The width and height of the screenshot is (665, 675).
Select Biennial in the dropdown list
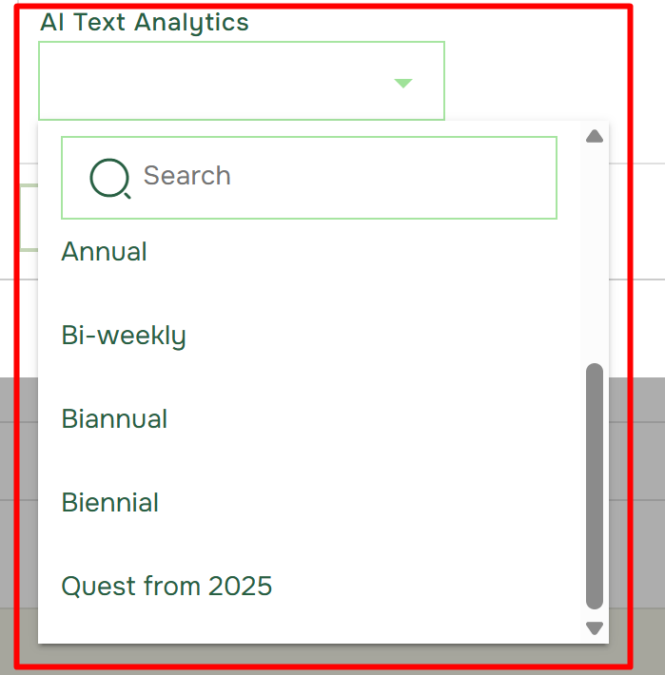pos(309,502)
